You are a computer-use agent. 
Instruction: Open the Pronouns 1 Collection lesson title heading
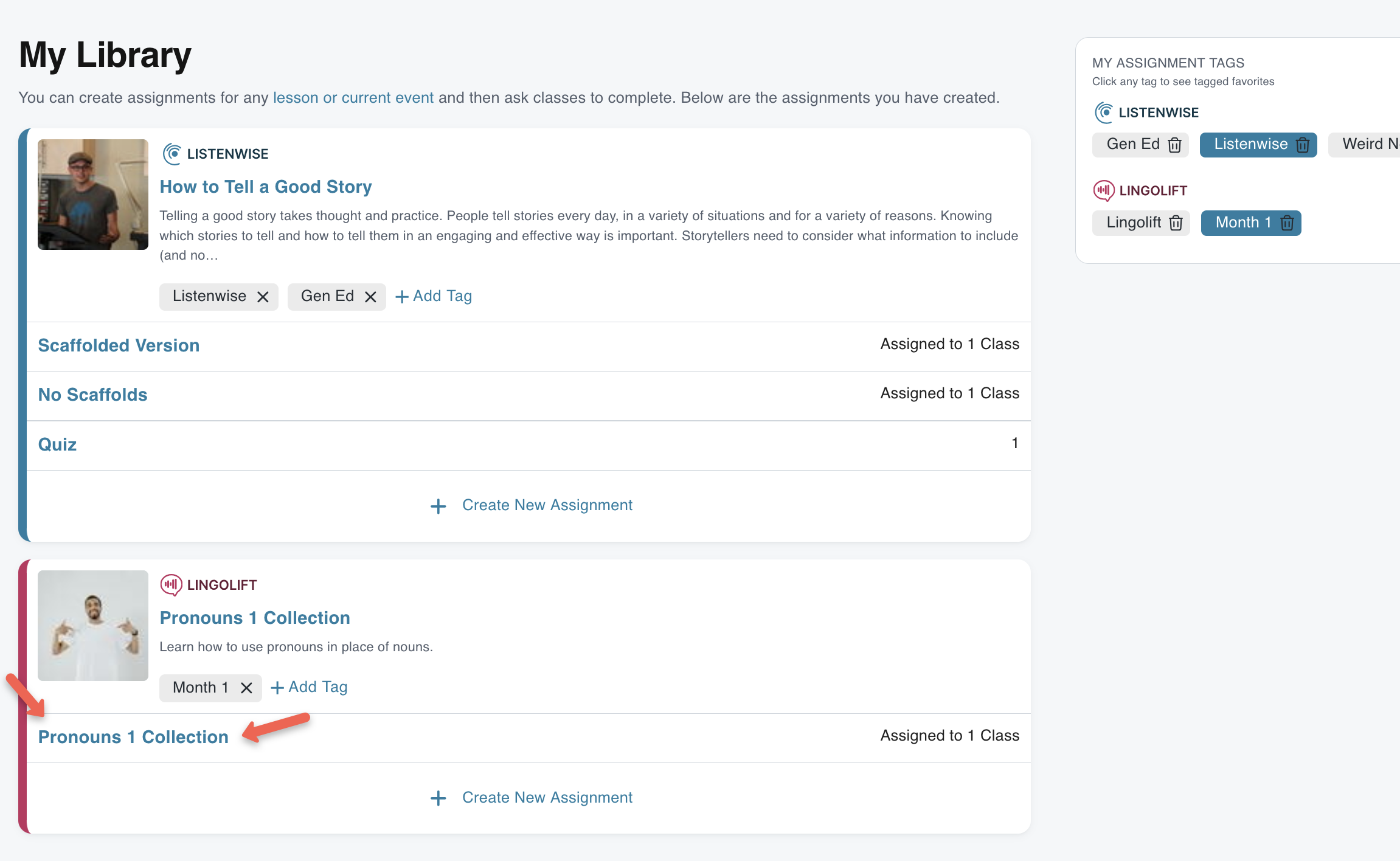[255, 618]
